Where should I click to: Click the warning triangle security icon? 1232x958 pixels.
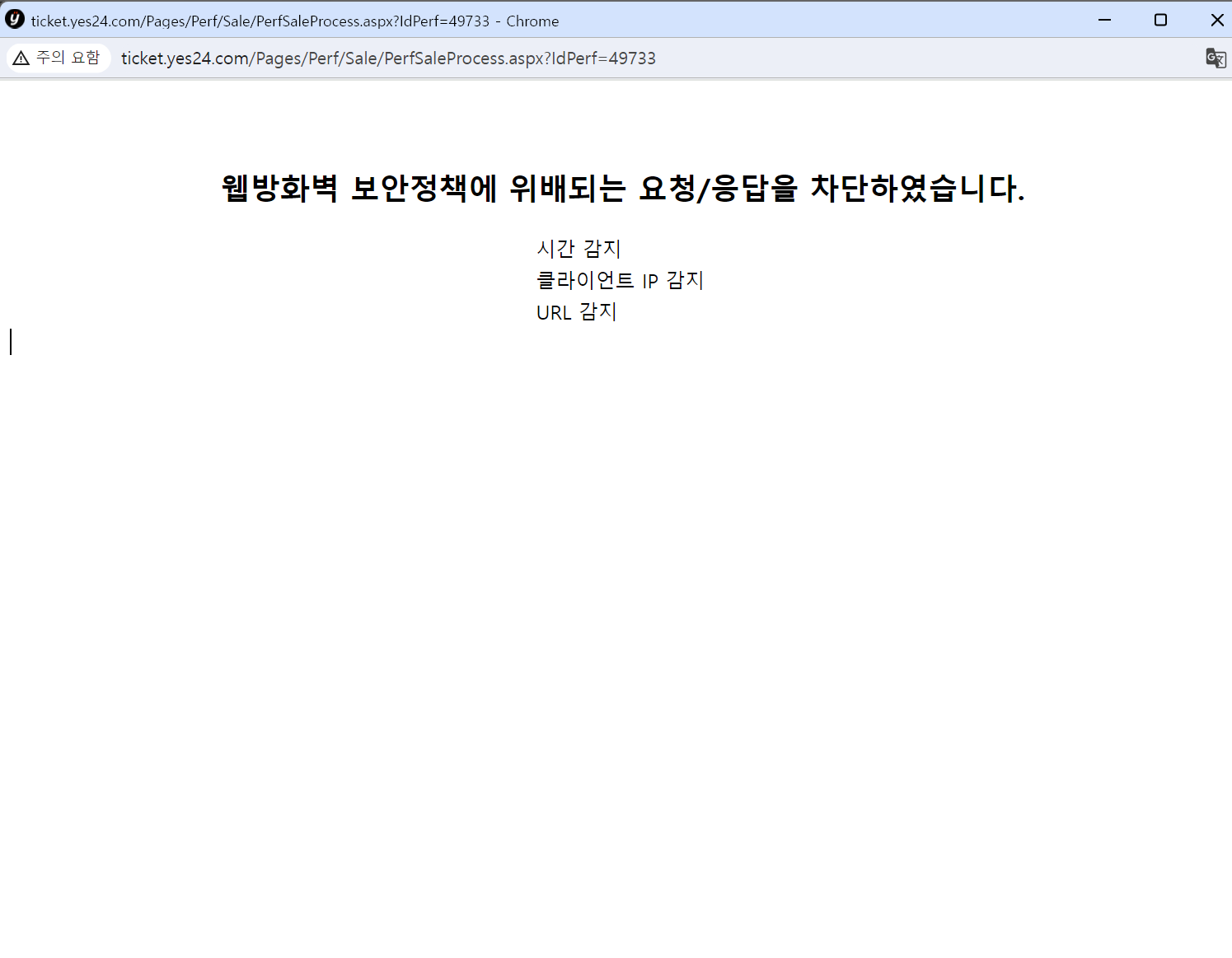pos(21,58)
